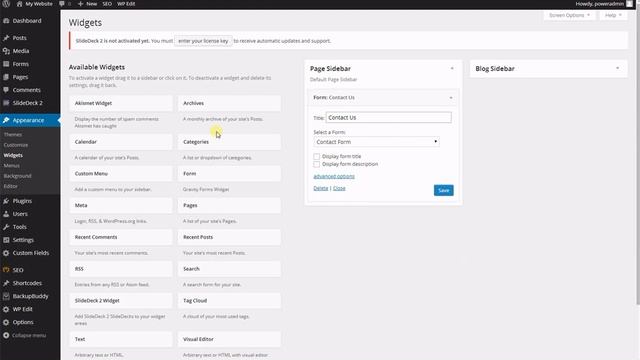Open the Select a Form dropdown
Viewport: 640px width, 360px height.
coord(377,142)
